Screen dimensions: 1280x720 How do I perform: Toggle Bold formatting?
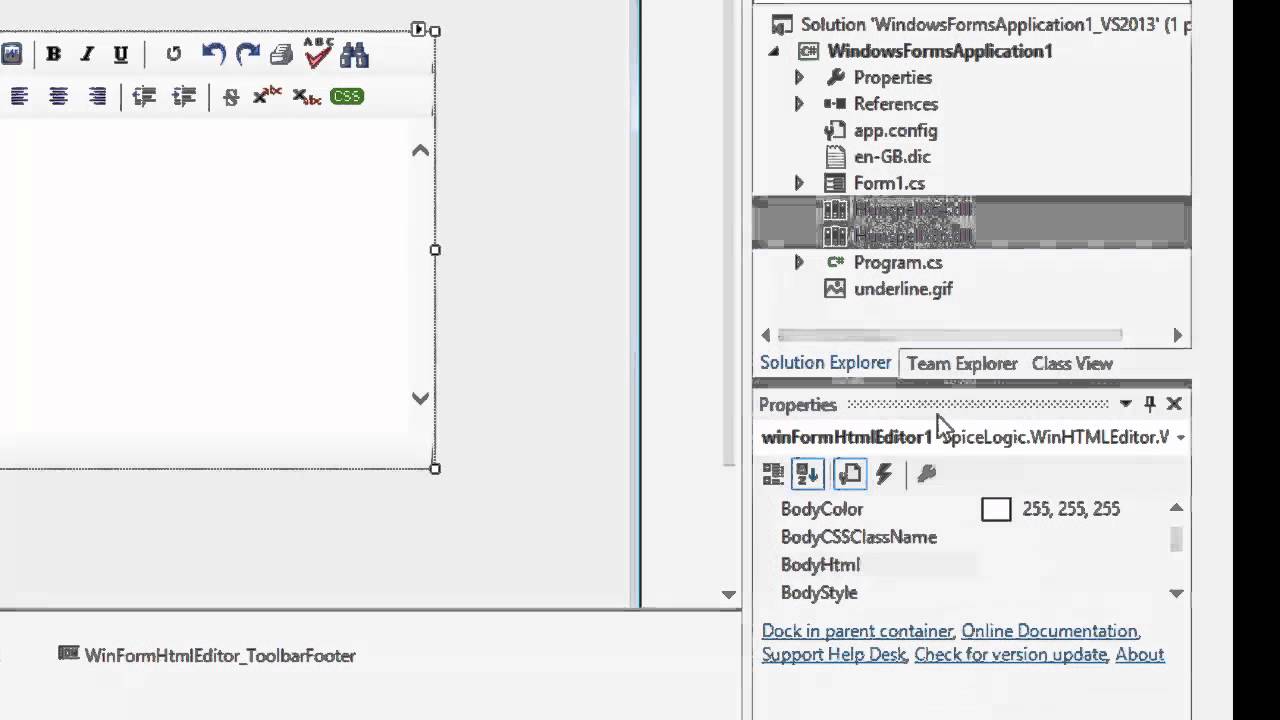click(x=54, y=54)
